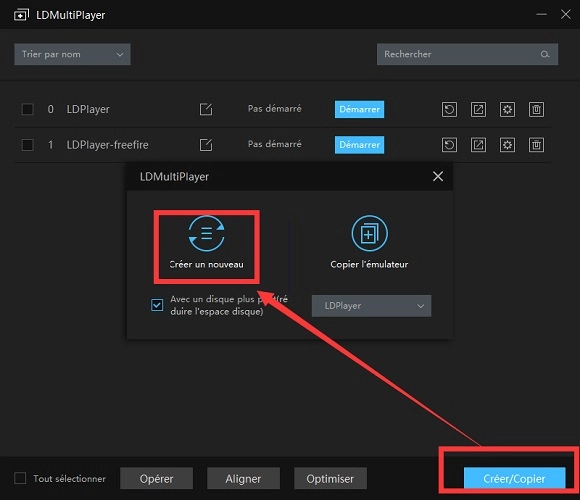Click the Opérer button
The width and height of the screenshot is (580, 500).
[x=156, y=479]
